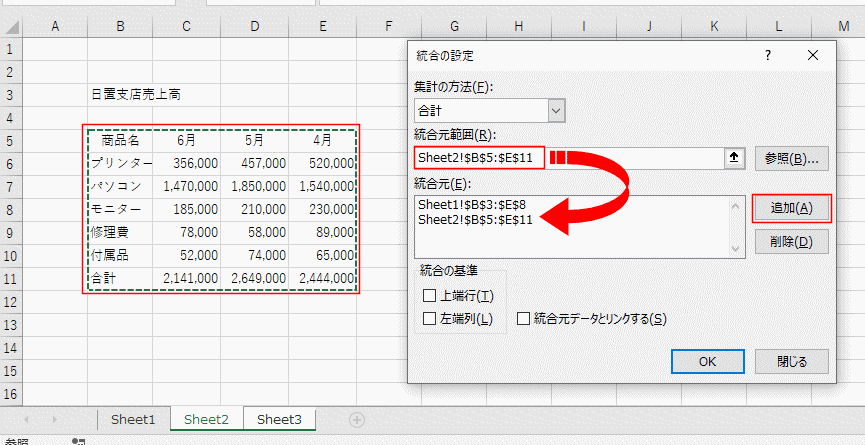The height and width of the screenshot is (445, 865).
Task: Open the Sheet3 tab
Action: (280, 420)
